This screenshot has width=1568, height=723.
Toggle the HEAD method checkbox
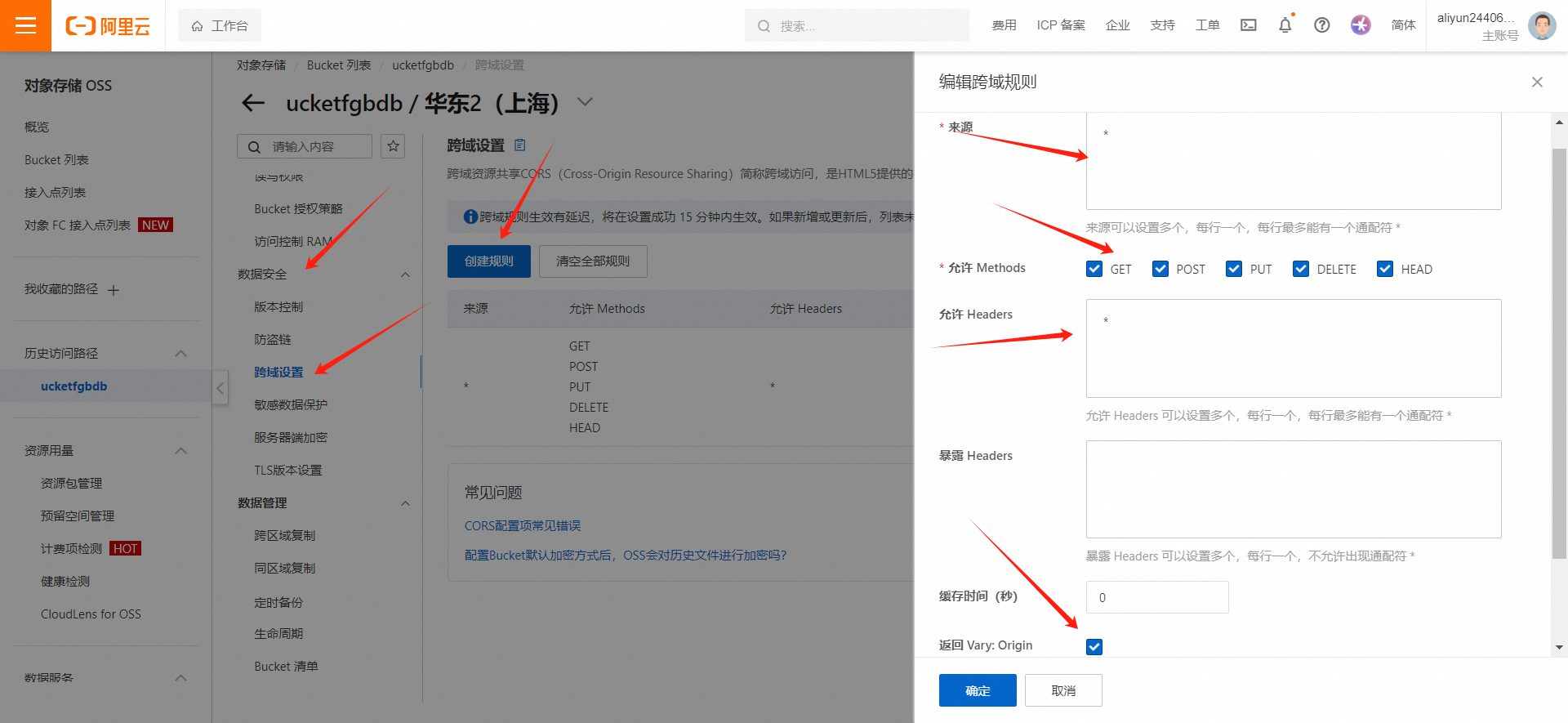(1385, 269)
